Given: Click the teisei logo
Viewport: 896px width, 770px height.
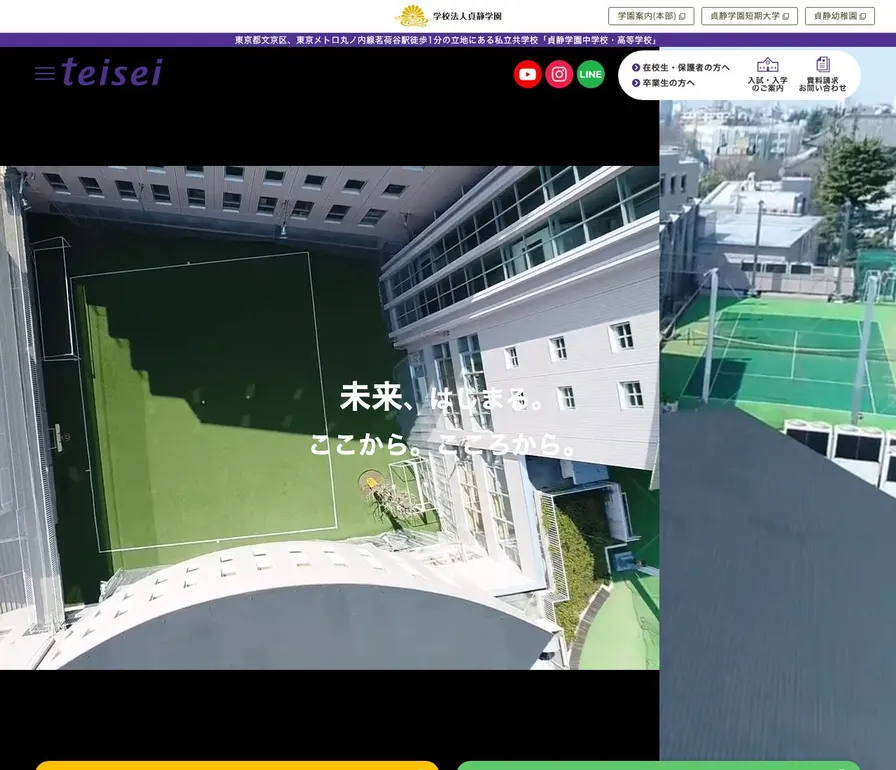Looking at the screenshot, I should 112,72.
